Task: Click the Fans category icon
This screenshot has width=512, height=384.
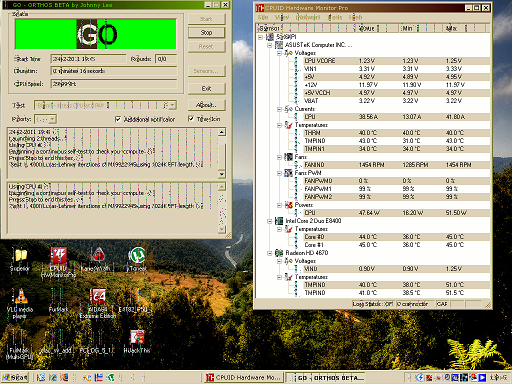Action: coord(289,157)
